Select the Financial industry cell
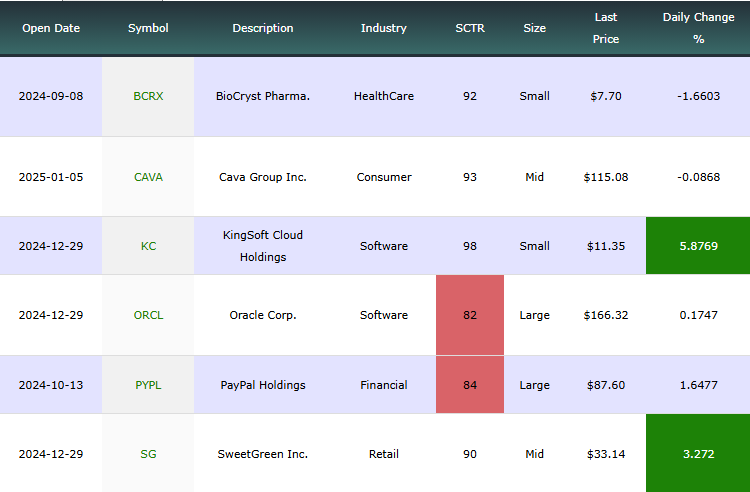Screen dimensions: 750x492 click(x=384, y=385)
